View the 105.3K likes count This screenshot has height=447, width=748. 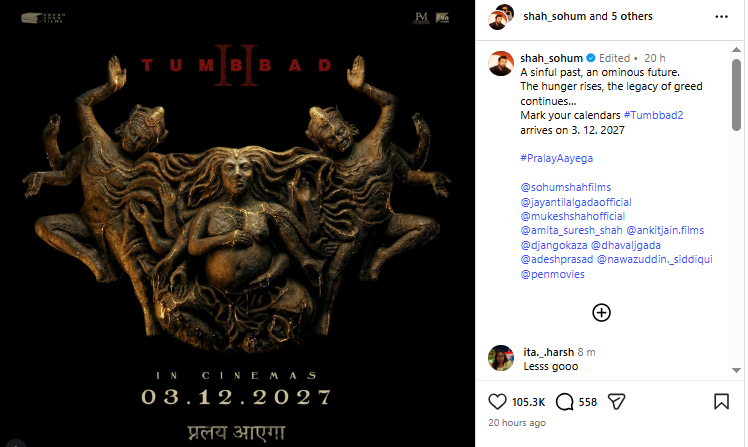(529, 402)
